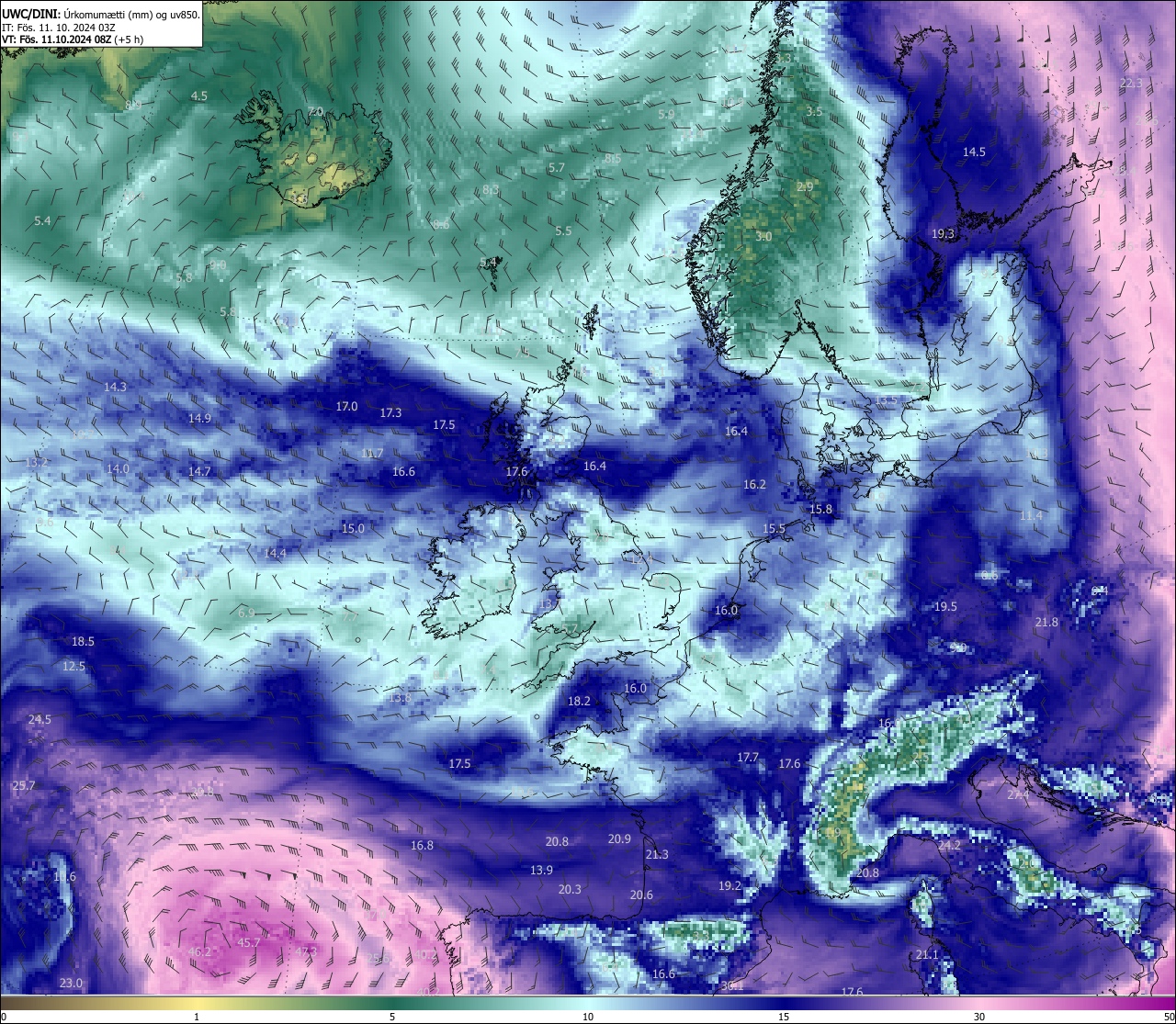Click the 47.3 value on the map
1176x1024 pixels.
coord(306,951)
